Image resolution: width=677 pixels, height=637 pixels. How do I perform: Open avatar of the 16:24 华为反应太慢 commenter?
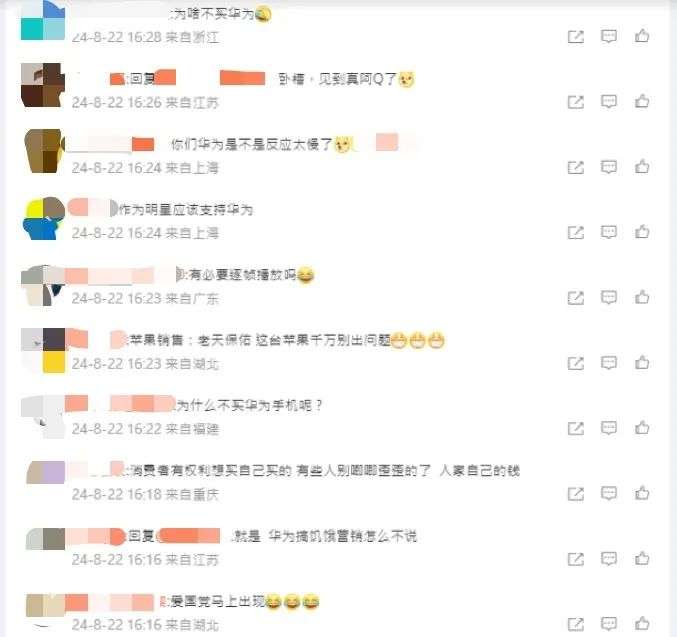43,151
